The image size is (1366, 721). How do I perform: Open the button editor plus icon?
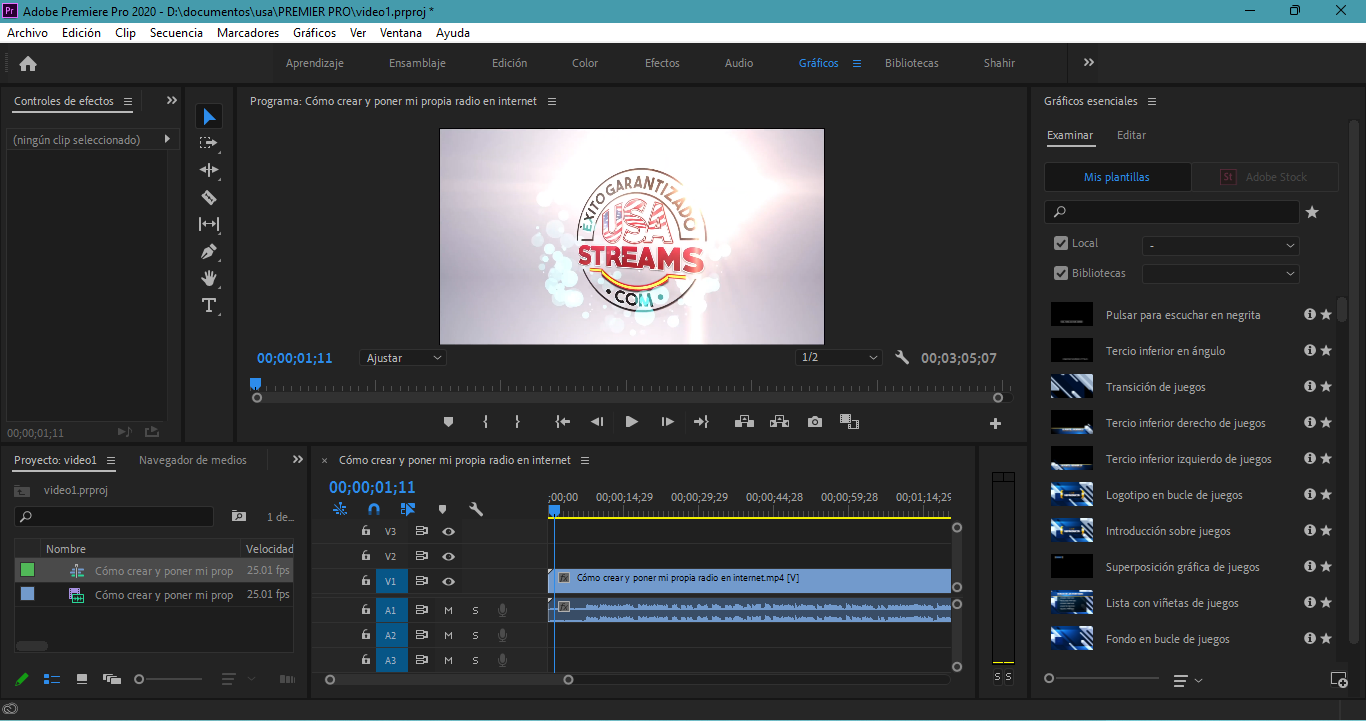[995, 423]
